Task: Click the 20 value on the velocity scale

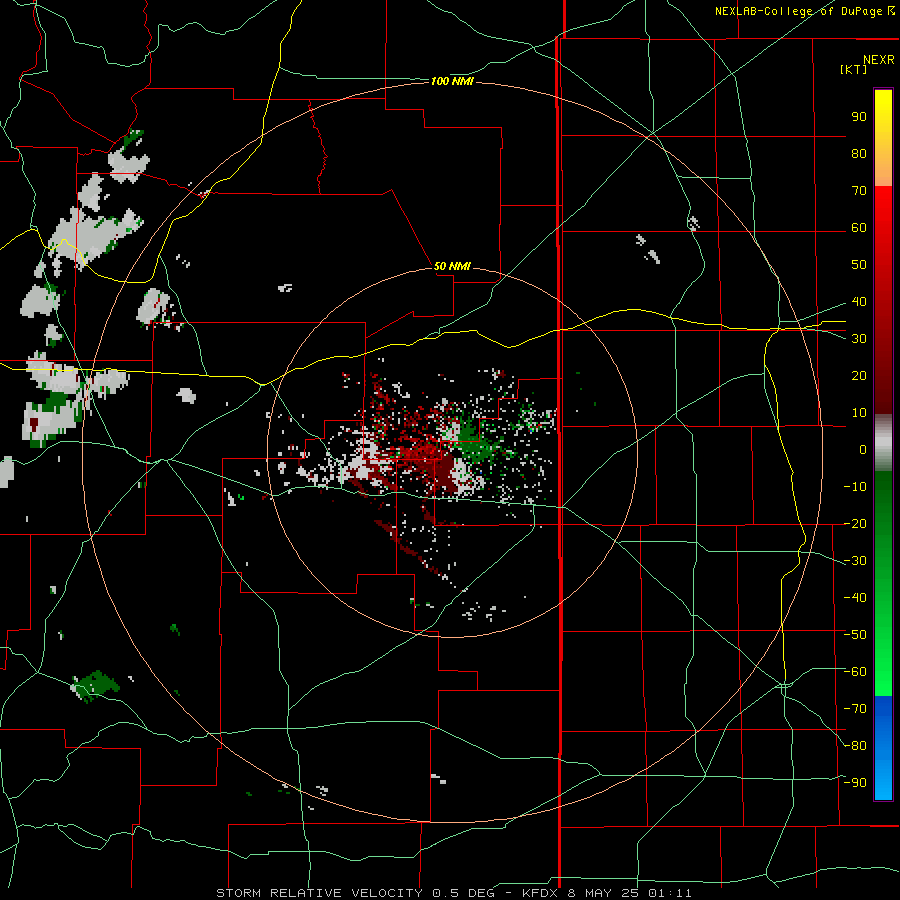Action: [x=859, y=376]
